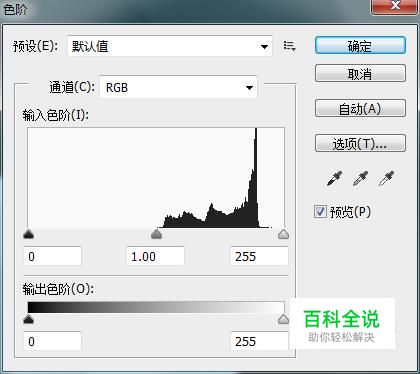Open the preset options menu icon

(x=289, y=46)
